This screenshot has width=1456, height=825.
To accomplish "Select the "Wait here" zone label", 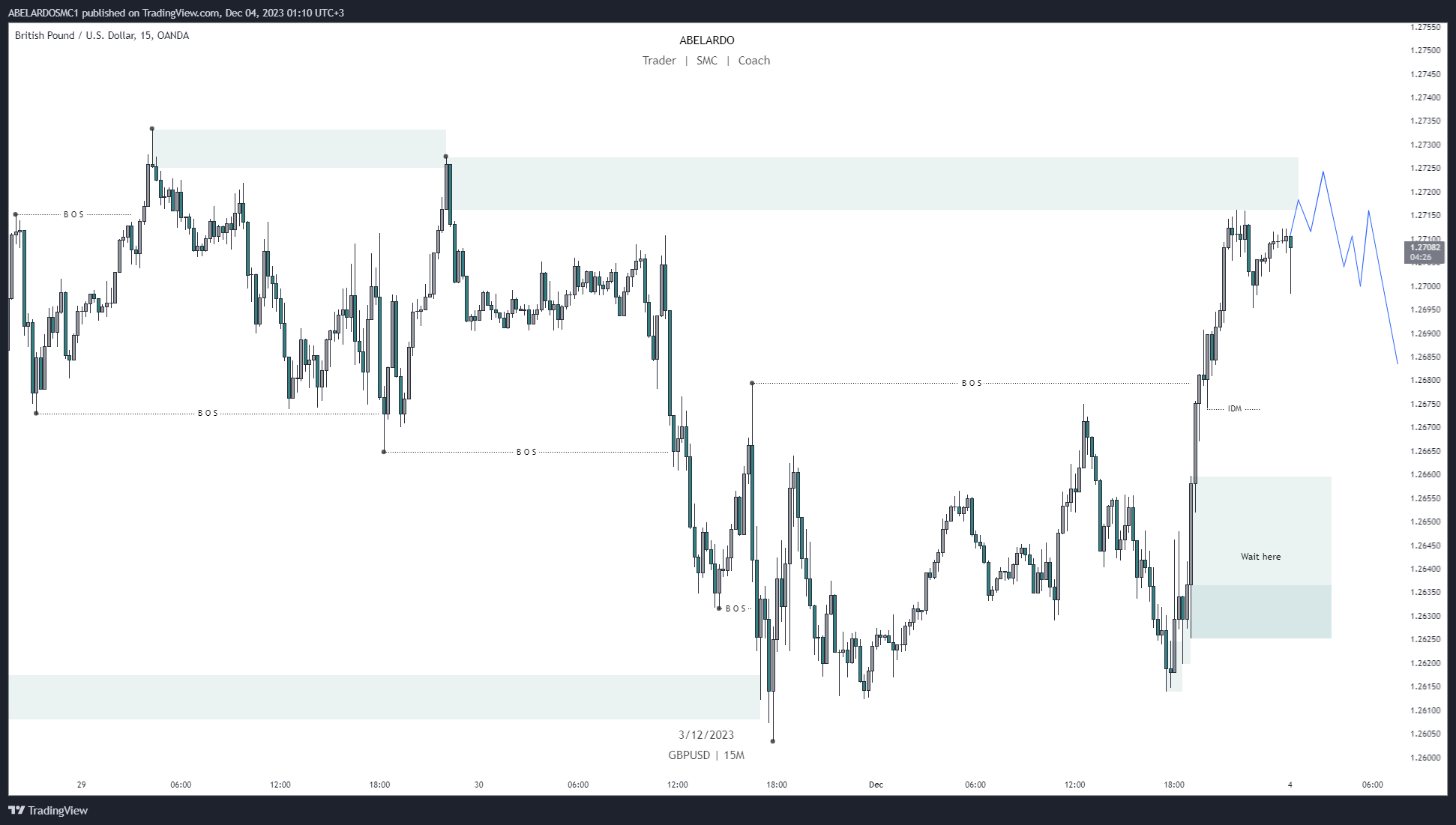I will point(1260,557).
